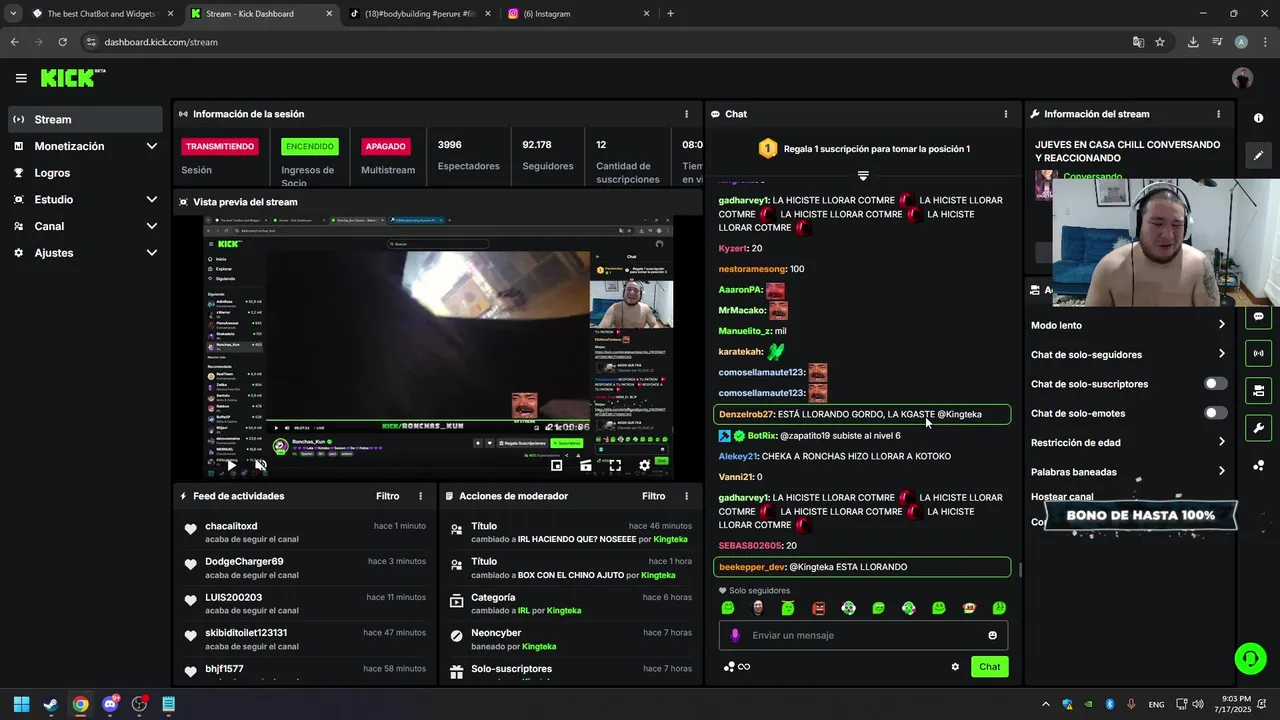Switch to the TikTok bodybuilding browser tab
The height and width of the screenshot is (720, 1280).
click(418, 14)
